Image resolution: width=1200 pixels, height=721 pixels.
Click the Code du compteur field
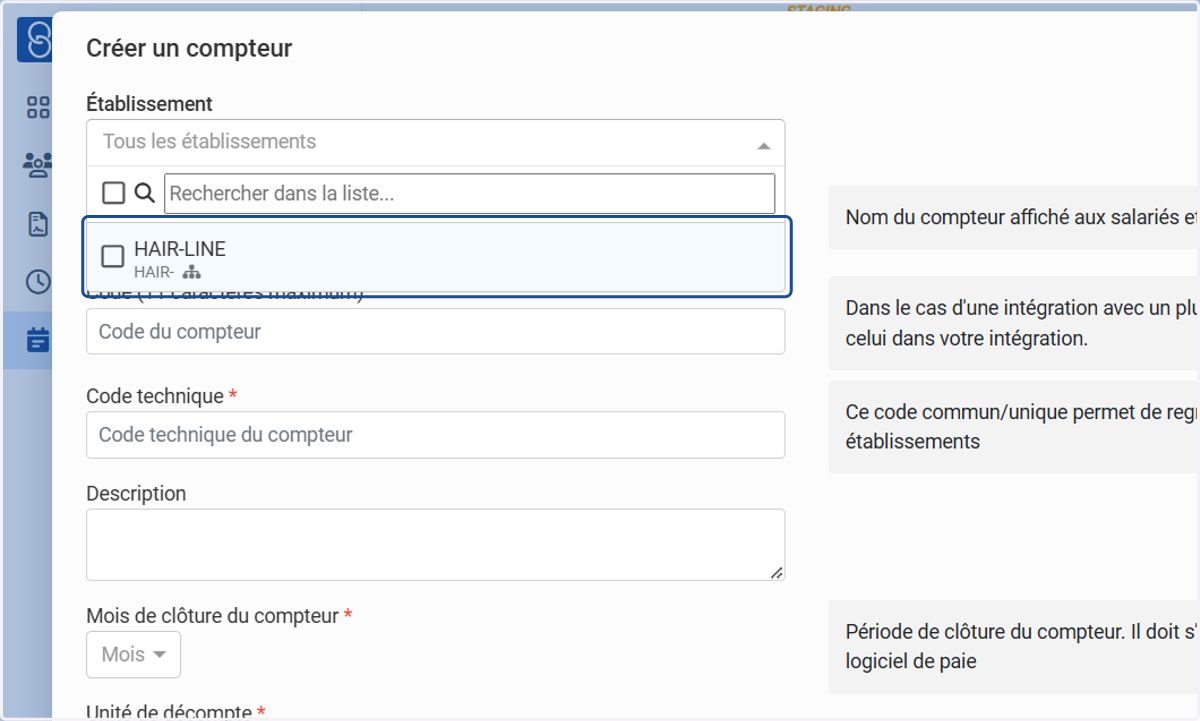pos(436,331)
